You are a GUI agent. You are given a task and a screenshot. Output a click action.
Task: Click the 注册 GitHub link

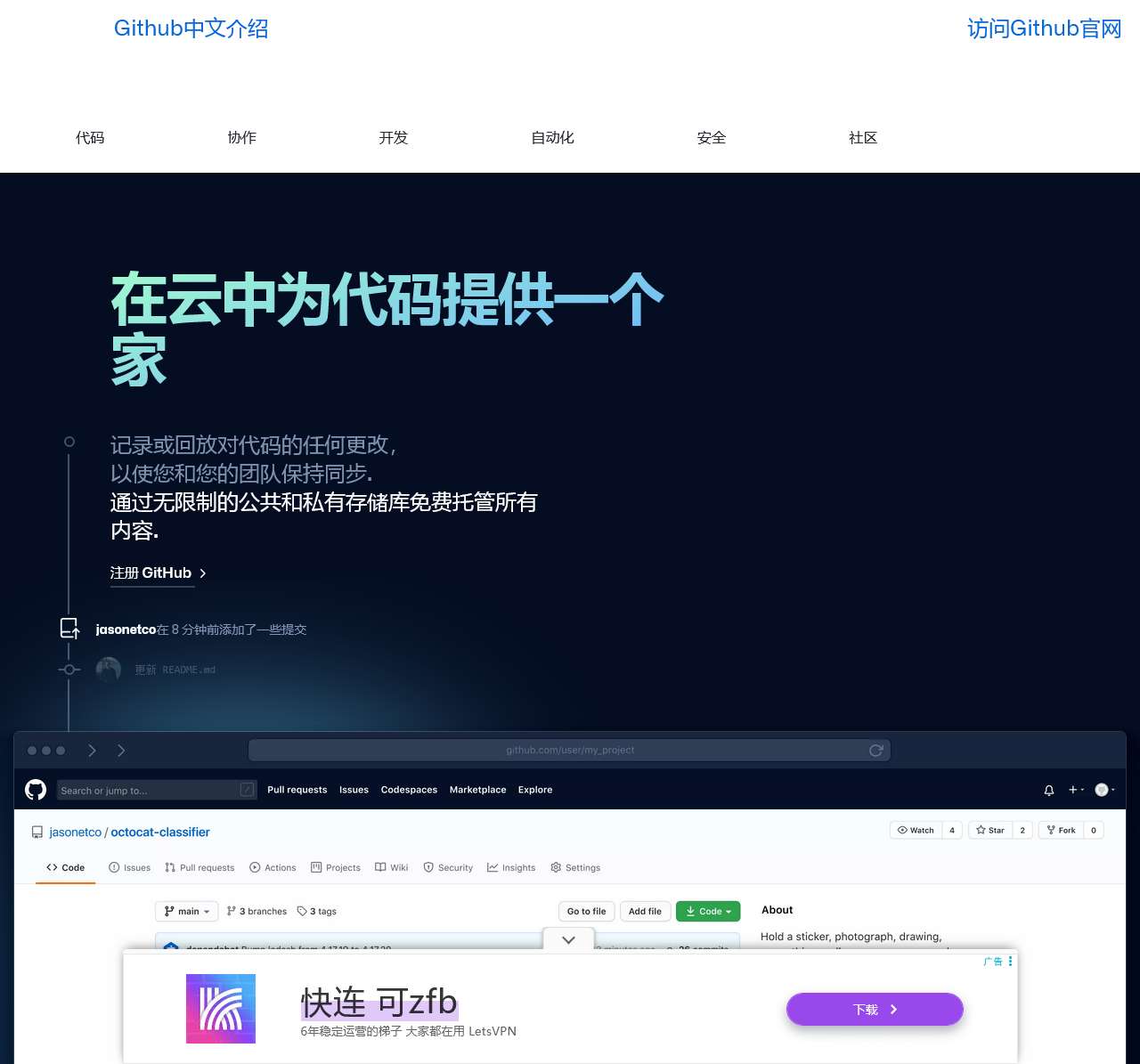pos(151,573)
